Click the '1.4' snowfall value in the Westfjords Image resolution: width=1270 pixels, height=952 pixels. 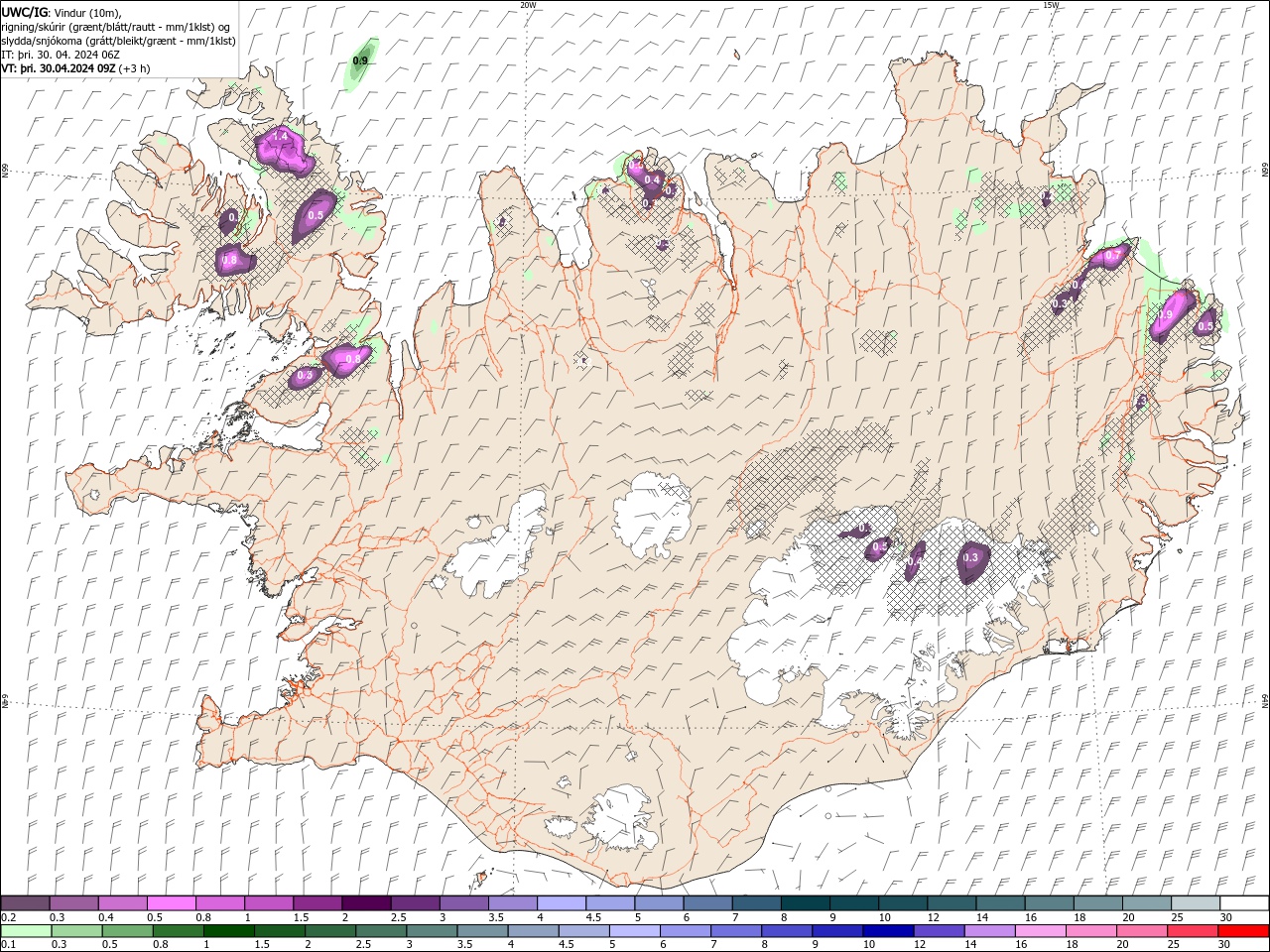tap(280, 136)
